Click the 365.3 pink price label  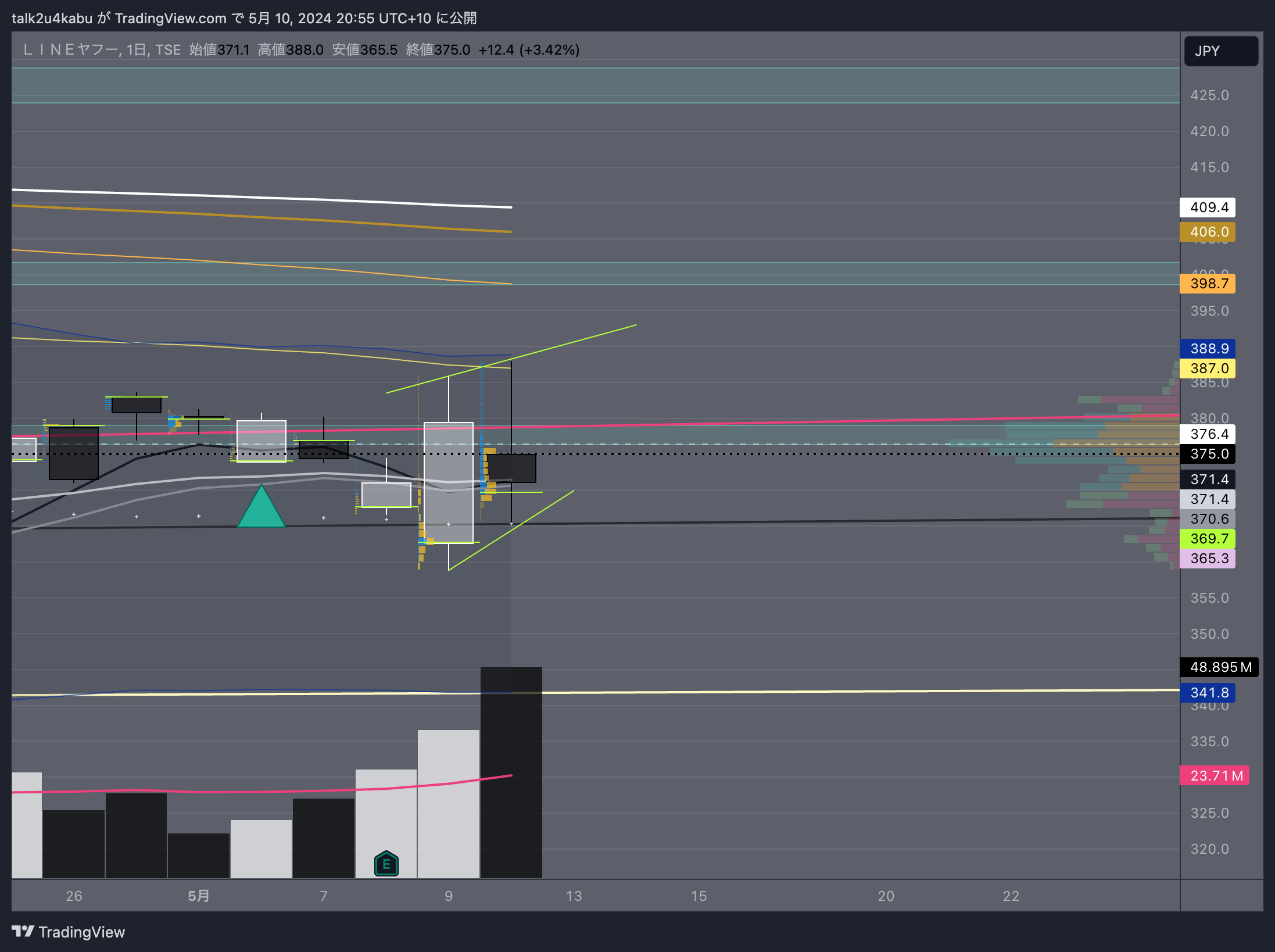click(1208, 559)
